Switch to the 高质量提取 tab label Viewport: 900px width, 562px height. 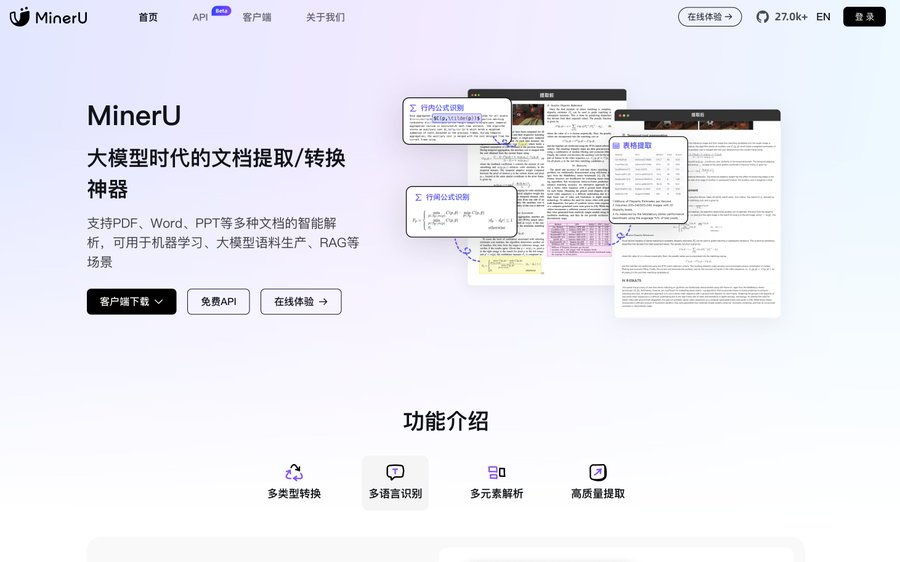[x=598, y=493]
